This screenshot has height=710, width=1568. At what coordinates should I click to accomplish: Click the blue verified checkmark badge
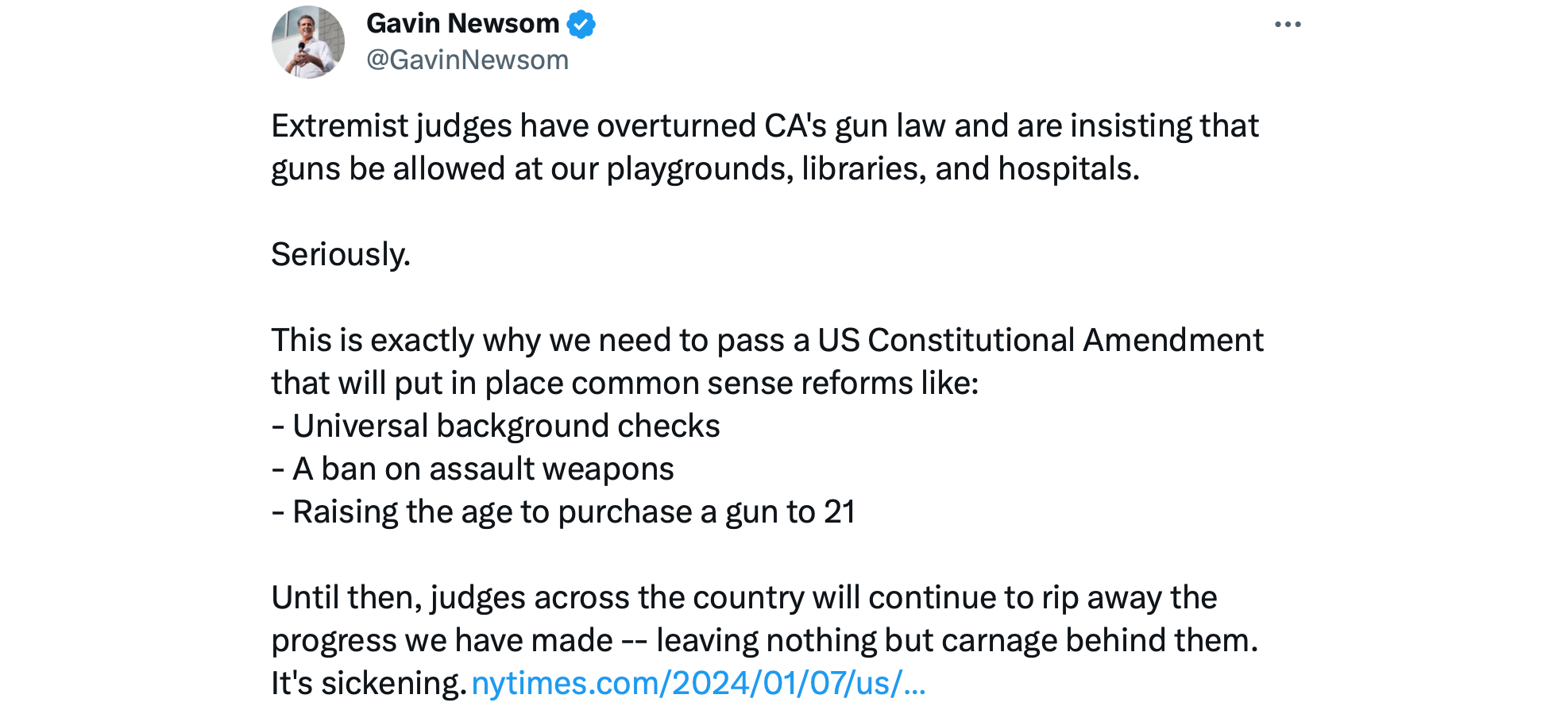coord(581,25)
